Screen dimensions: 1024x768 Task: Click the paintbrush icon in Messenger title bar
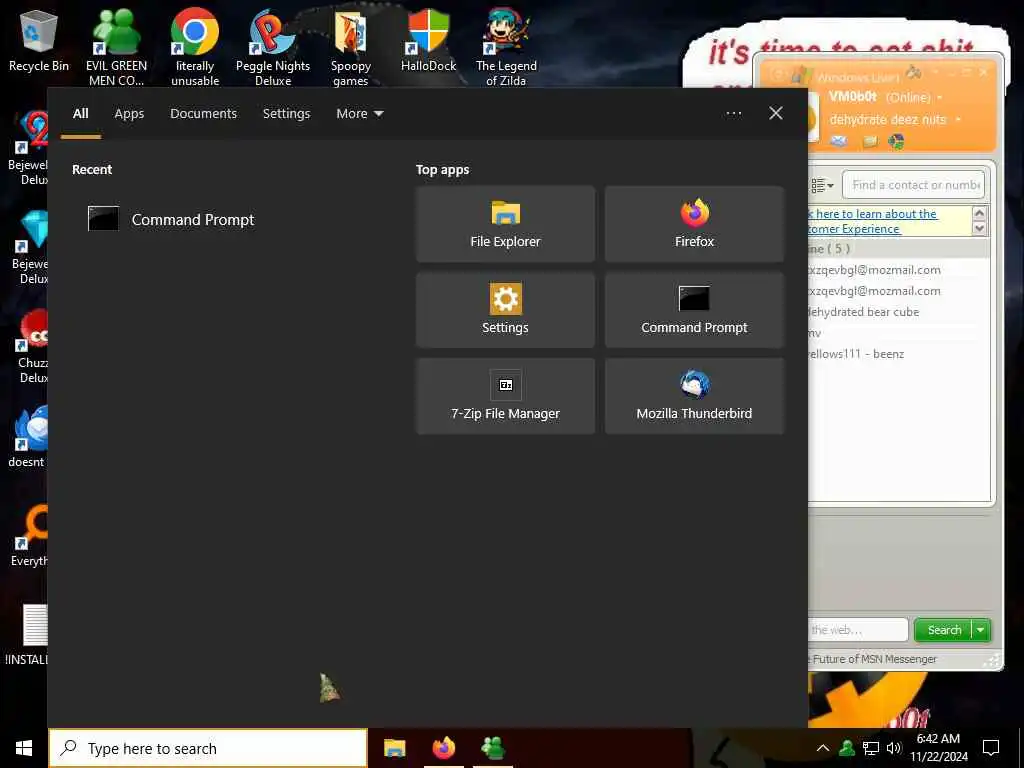pyautogui.click(x=913, y=72)
